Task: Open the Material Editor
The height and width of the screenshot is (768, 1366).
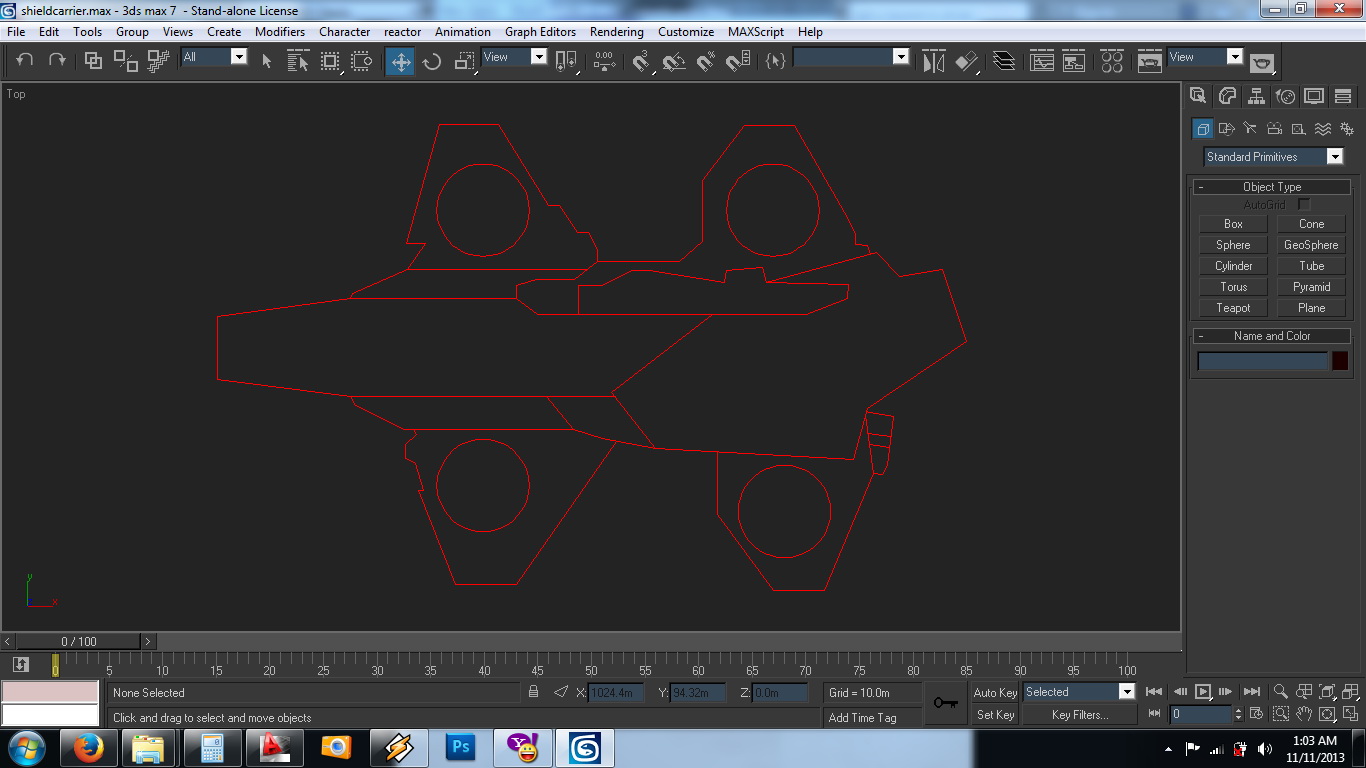Action: pyautogui.click(x=1112, y=61)
